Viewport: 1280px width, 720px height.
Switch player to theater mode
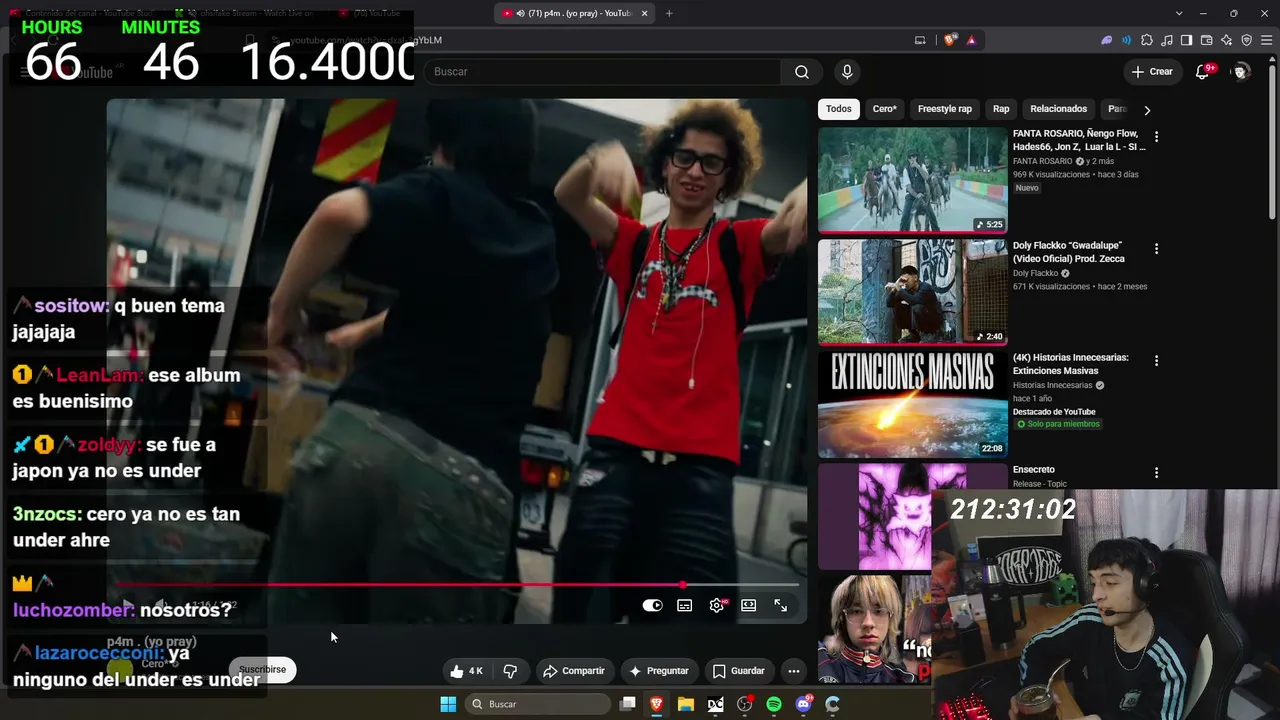pos(748,605)
